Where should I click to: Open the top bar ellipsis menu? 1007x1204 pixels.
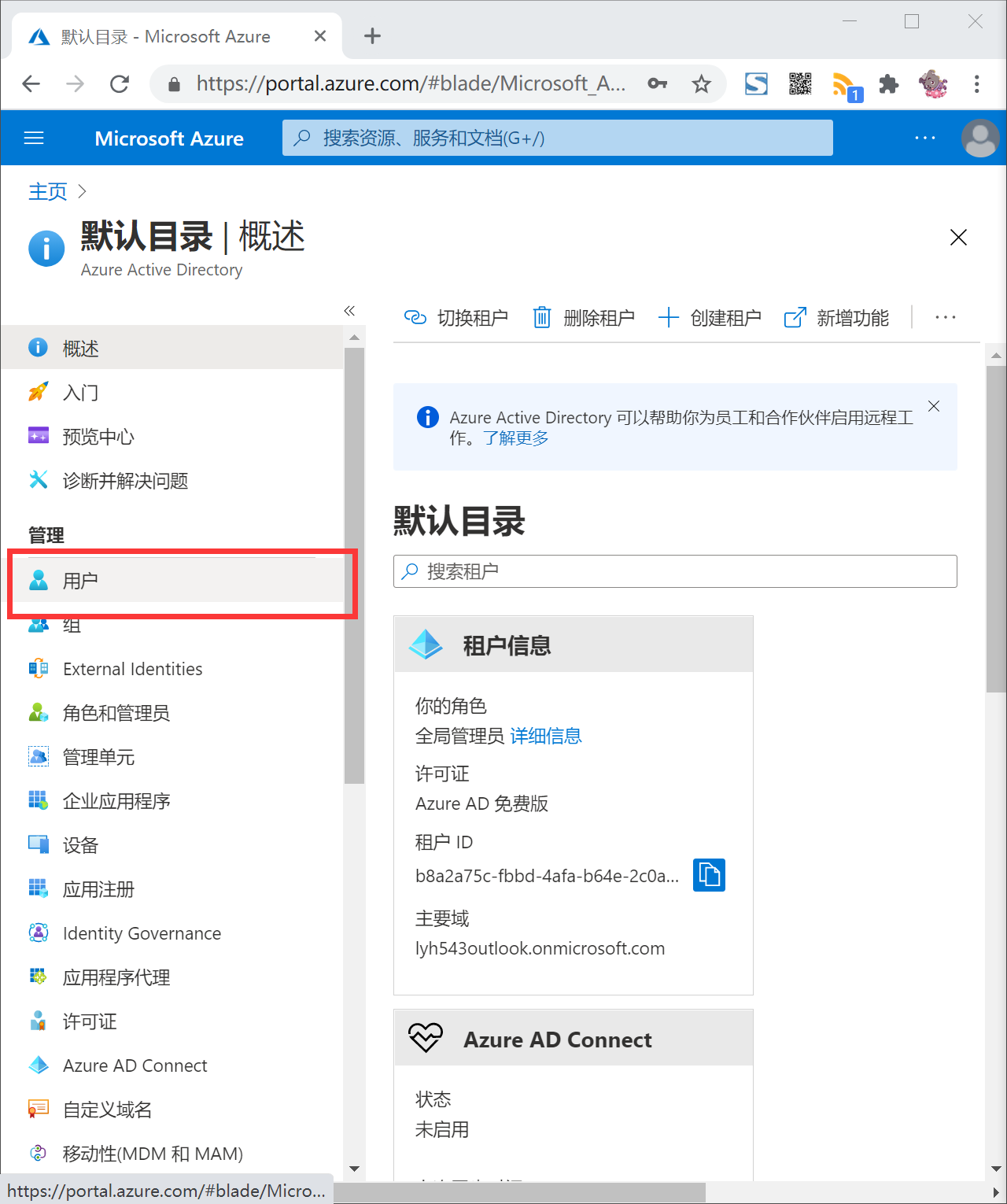click(925, 138)
